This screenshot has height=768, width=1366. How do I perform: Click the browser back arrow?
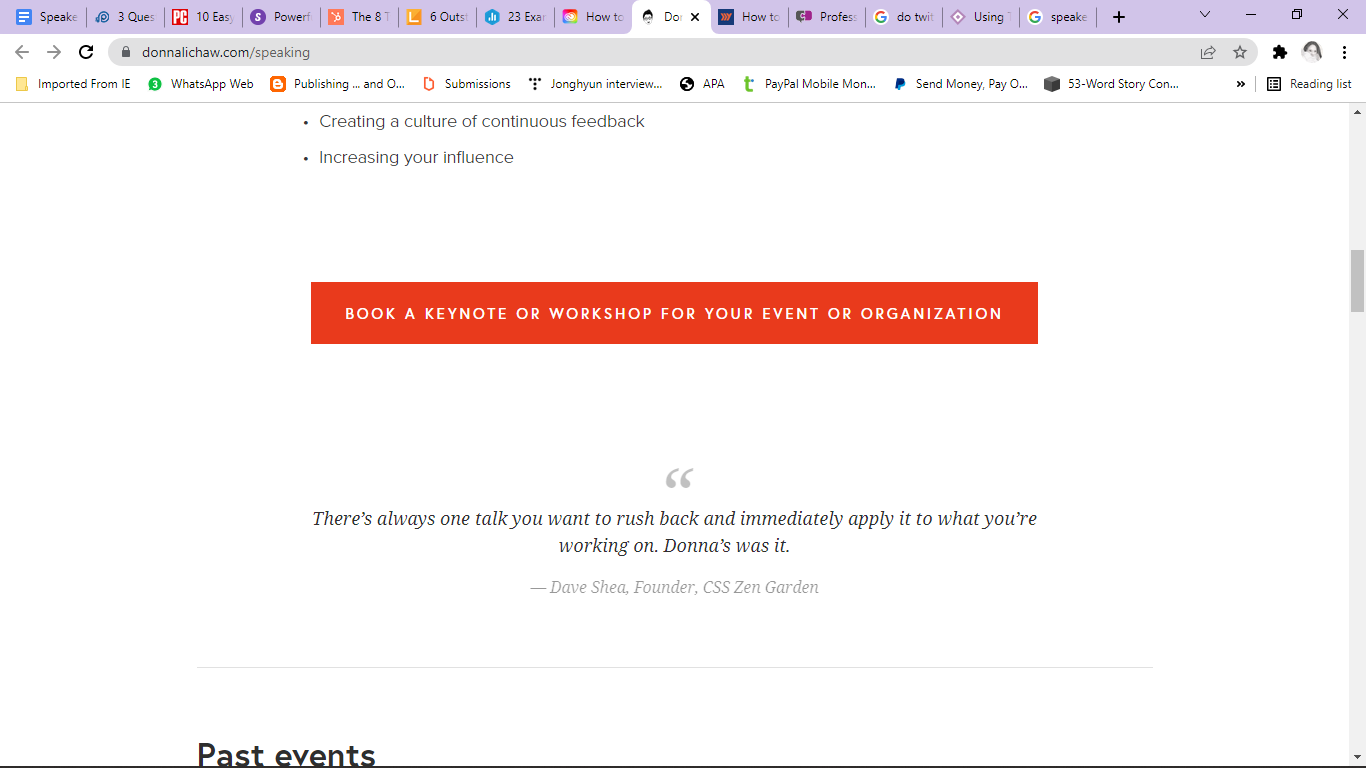22,52
